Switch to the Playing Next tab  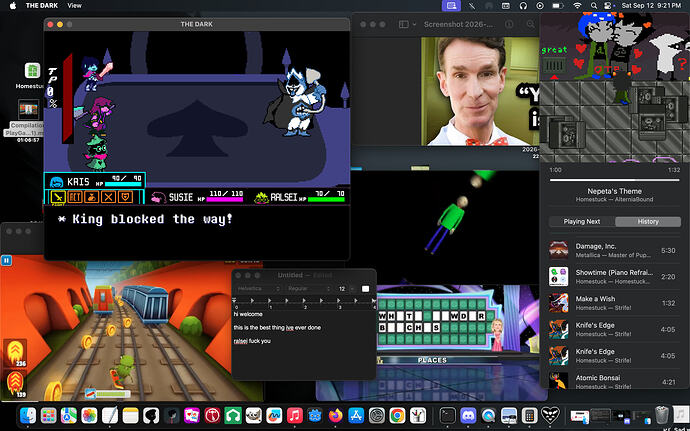582,221
